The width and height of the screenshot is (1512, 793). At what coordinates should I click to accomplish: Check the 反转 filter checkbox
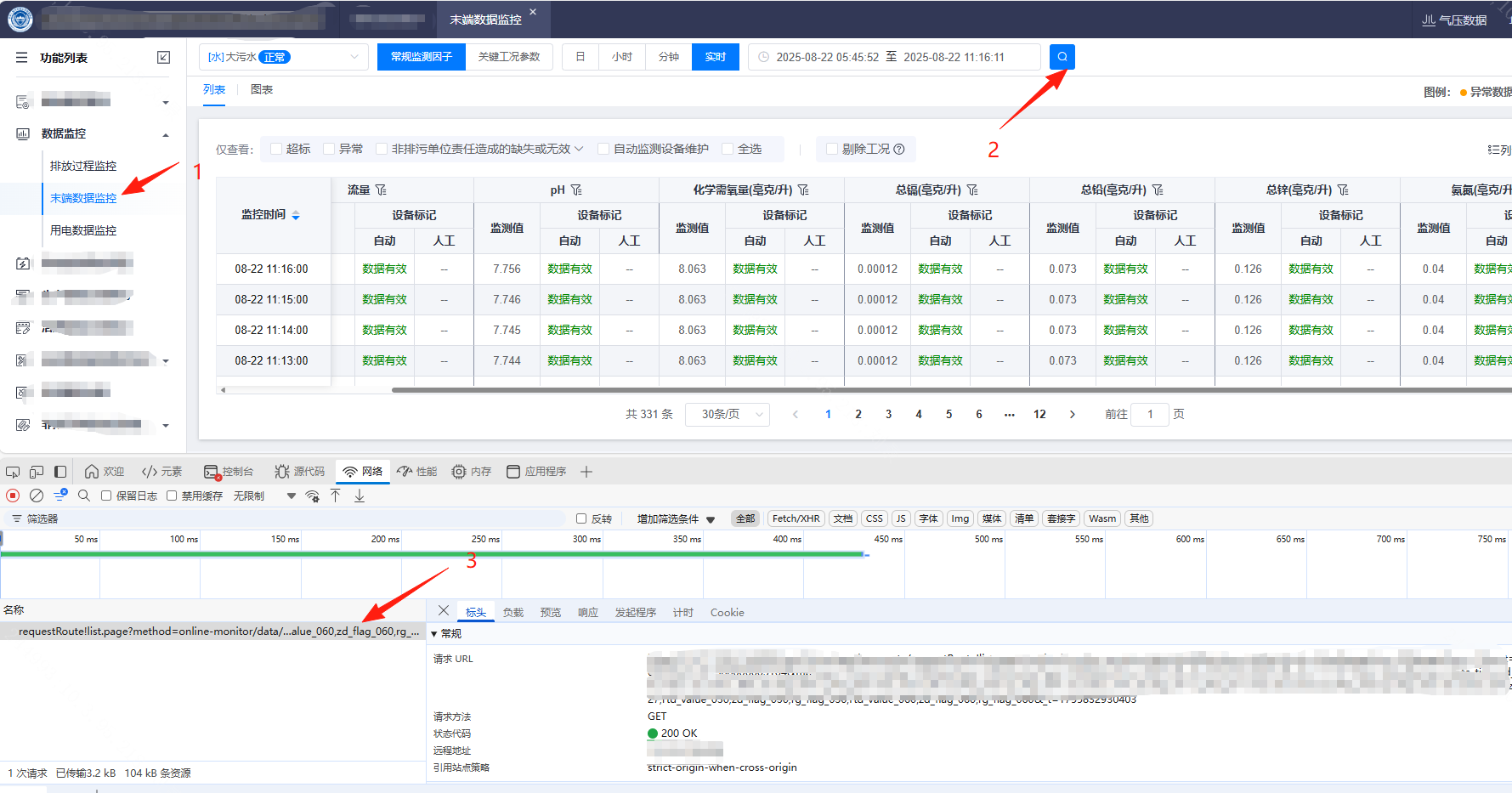point(581,518)
